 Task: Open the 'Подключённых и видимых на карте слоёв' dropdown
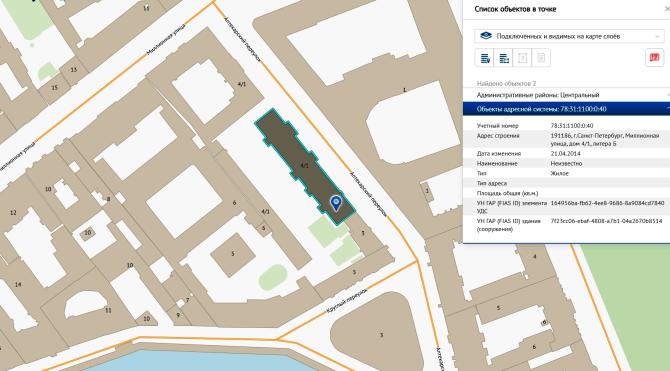pos(569,36)
